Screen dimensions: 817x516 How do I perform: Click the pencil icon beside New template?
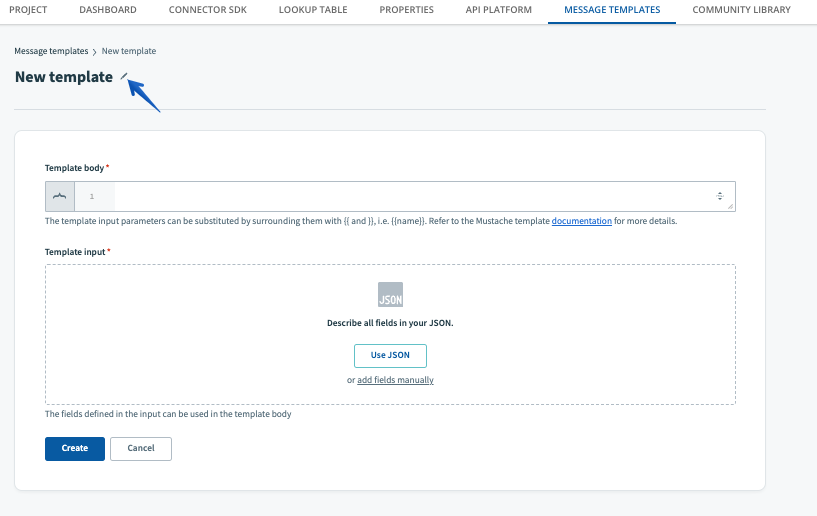(124, 76)
